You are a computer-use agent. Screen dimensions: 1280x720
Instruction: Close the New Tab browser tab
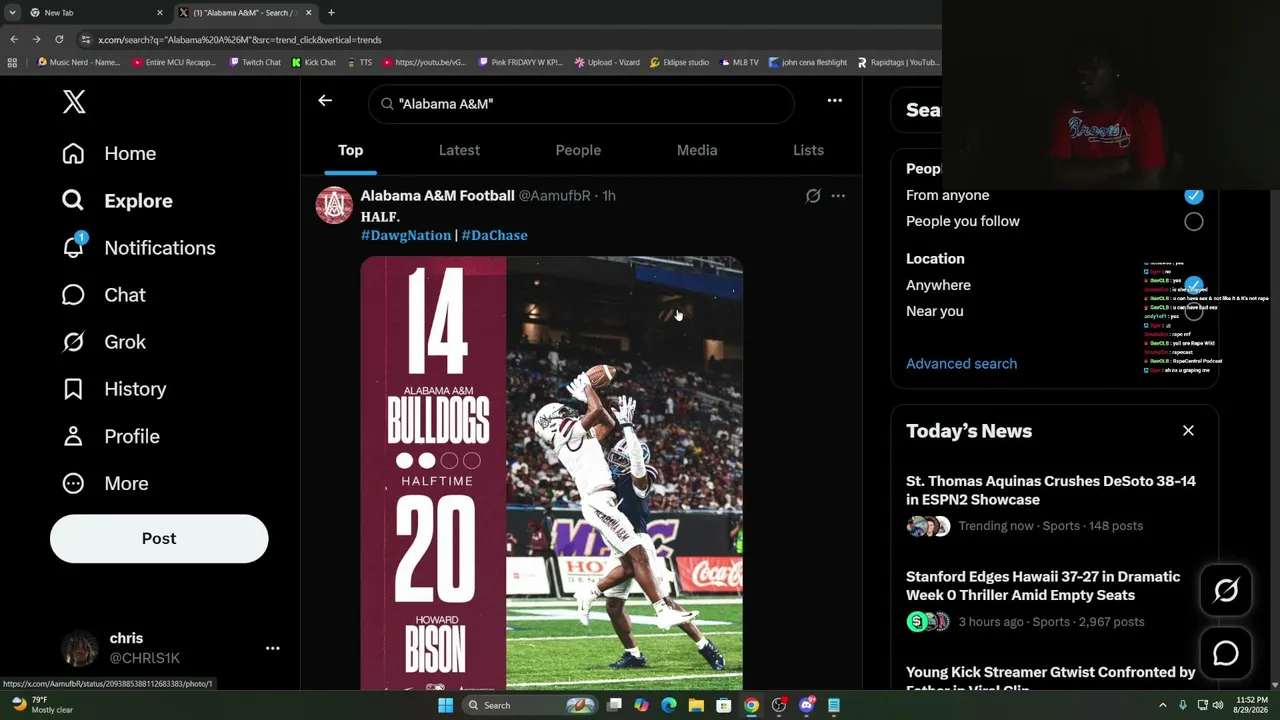click(160, 13)
